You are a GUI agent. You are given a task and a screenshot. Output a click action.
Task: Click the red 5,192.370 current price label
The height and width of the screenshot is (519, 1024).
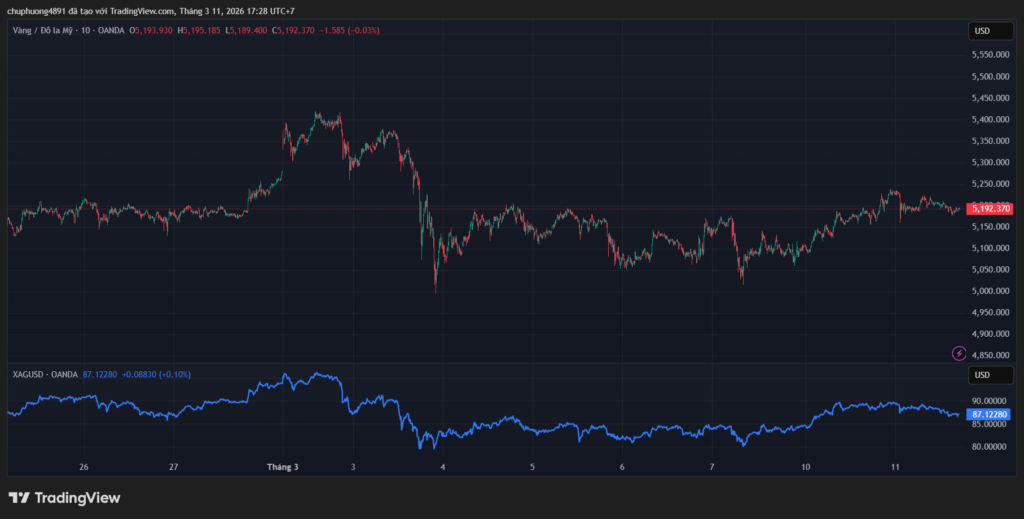(990, 209)
